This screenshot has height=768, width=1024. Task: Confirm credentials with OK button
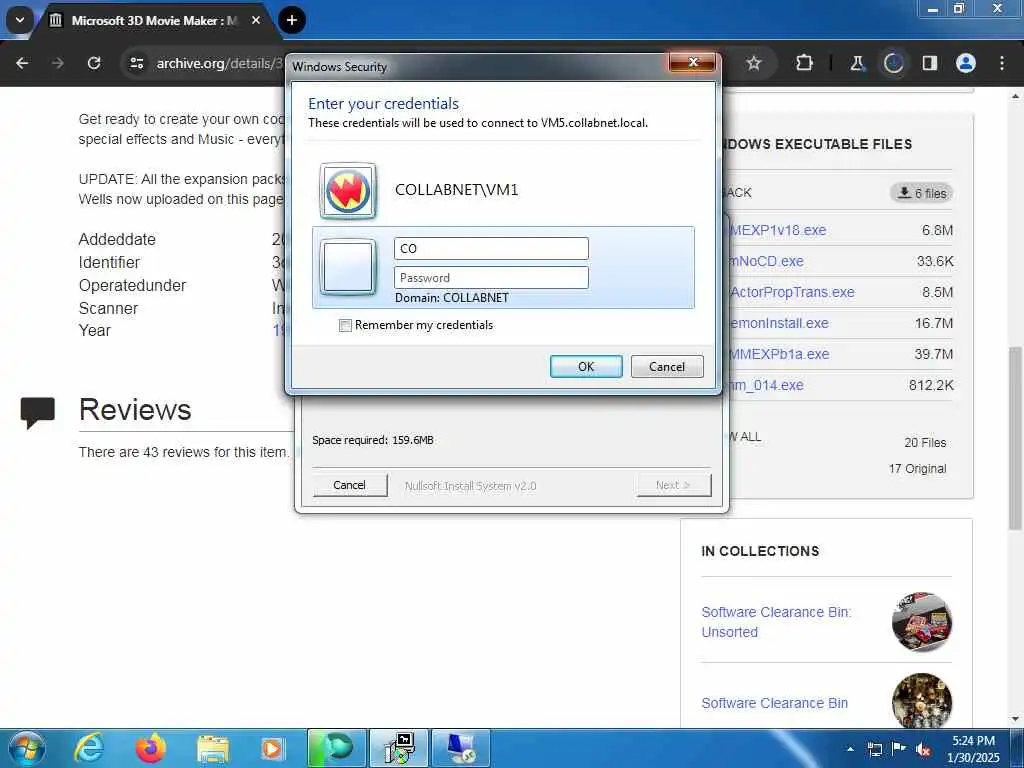(586, 366)
